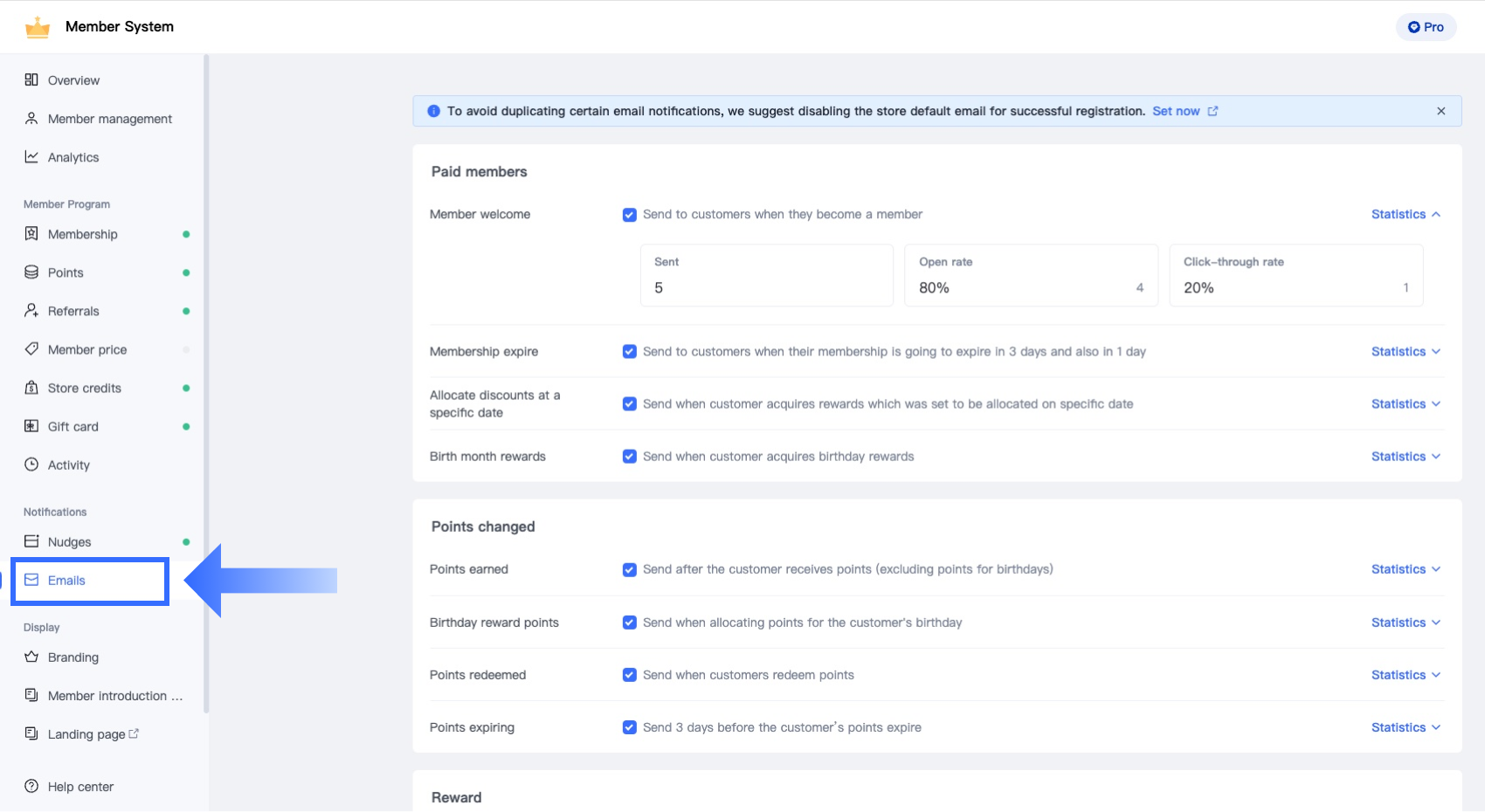Open Analytics from the sidebar

[x=31, y=156]
